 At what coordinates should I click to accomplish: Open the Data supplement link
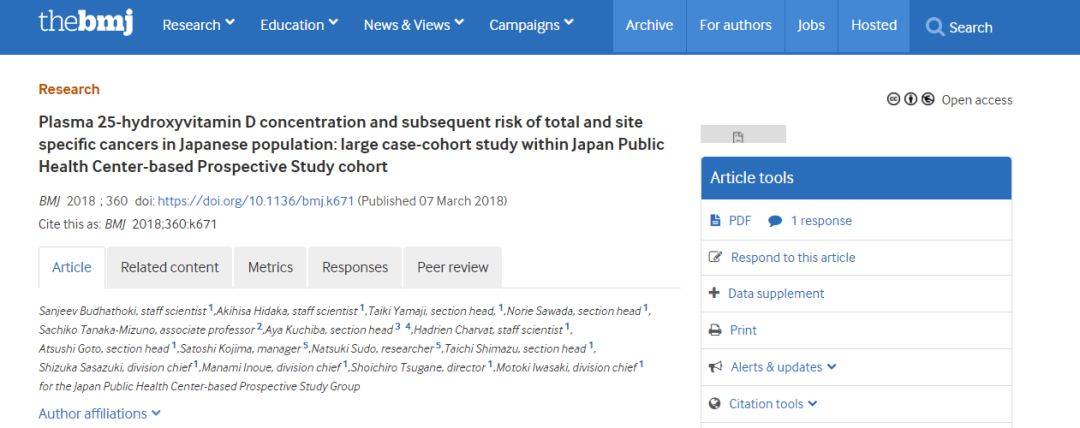776,294
